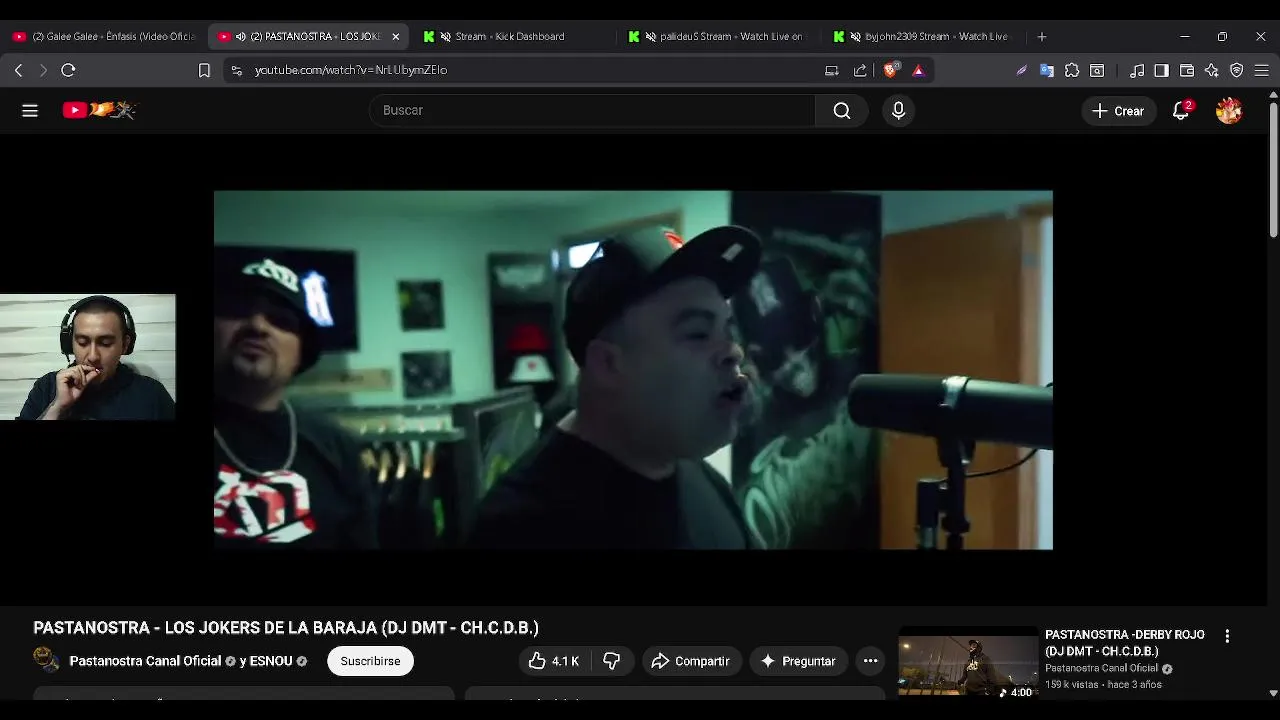The height and width of the screenshot is (720, 1280).
Task: Start voice search with the microphone
Action: tap(898, 111)
